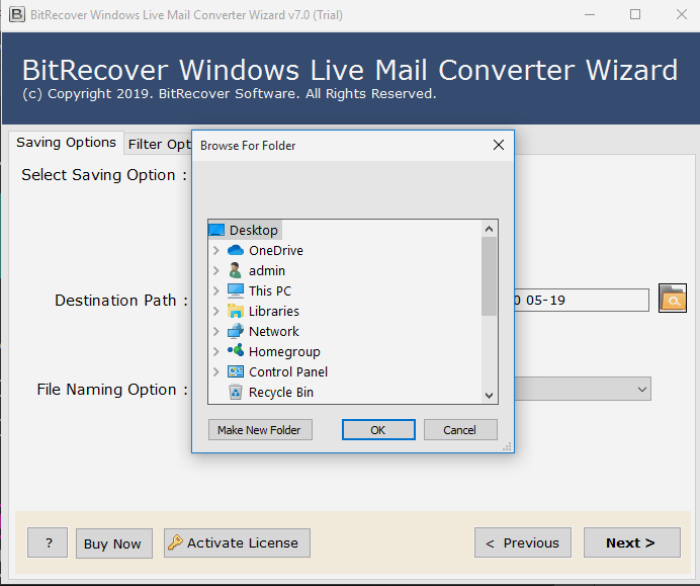
Task: Expand the Network node
Action: coord(216,331)
